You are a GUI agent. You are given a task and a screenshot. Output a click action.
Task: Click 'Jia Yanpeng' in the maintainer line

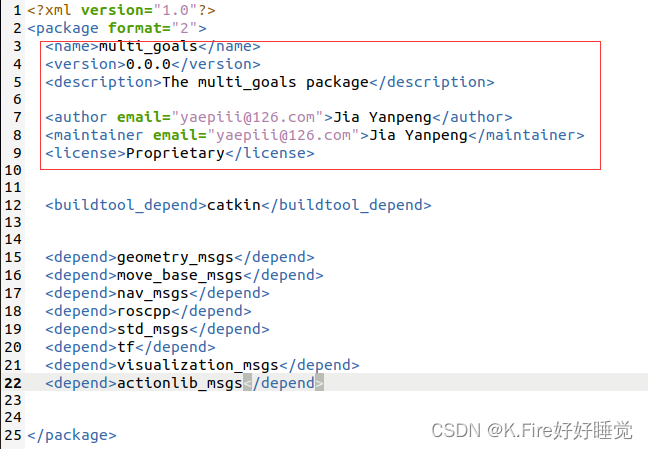[x=419, y=135]
